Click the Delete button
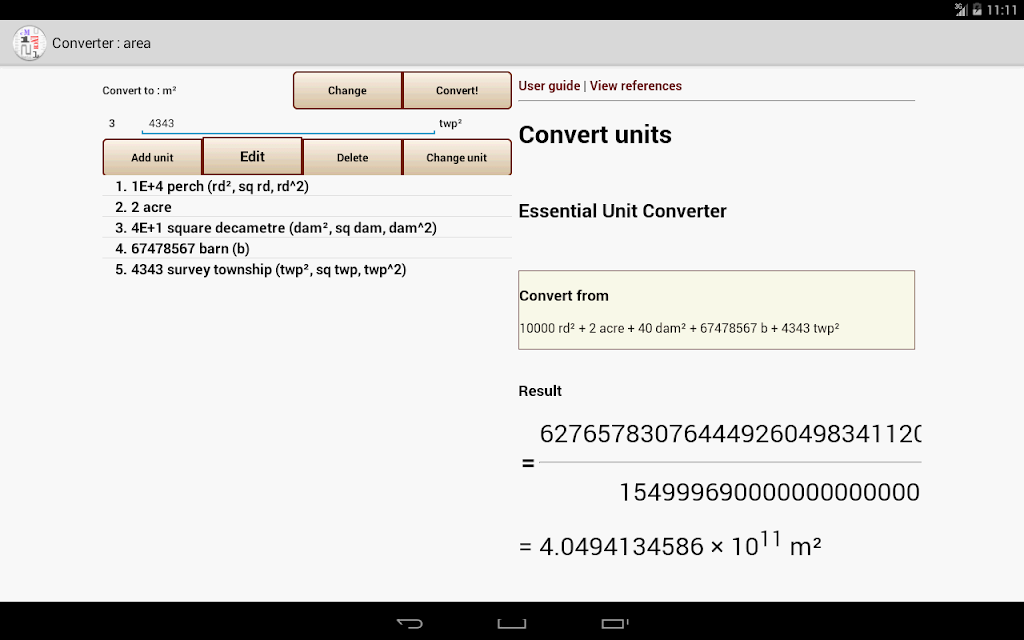This screenshot has width=1024, height=640. click(x=353, y=157)
